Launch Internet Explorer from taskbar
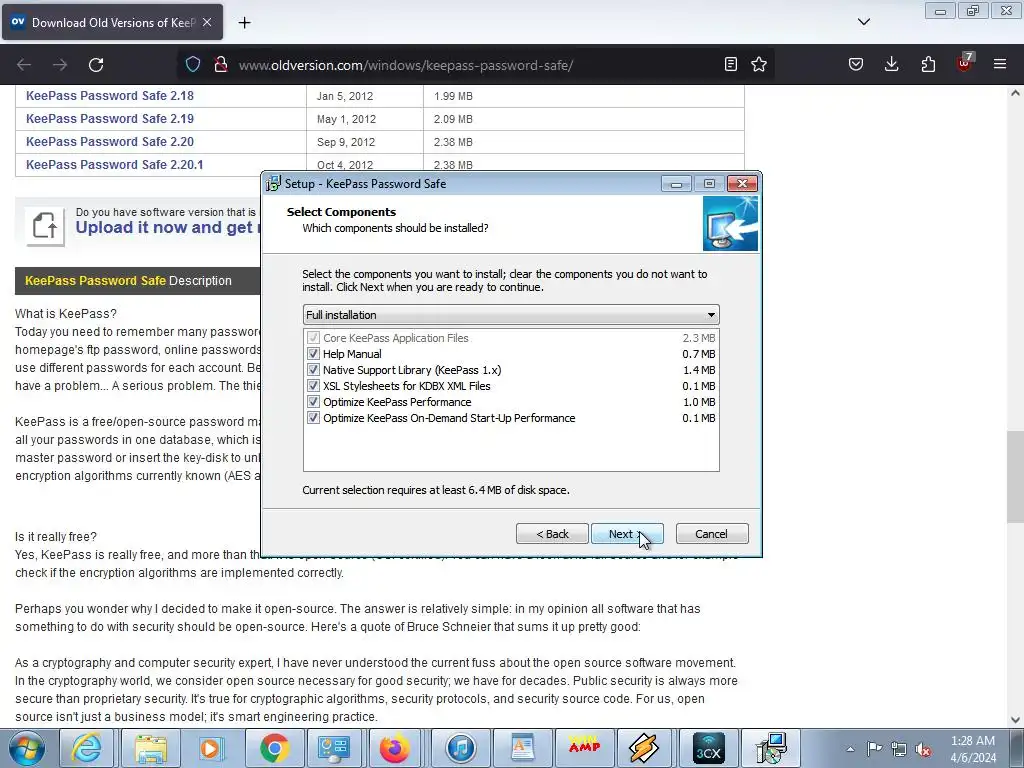Viewport: 1024px width, 768px height. click(87, 748)
